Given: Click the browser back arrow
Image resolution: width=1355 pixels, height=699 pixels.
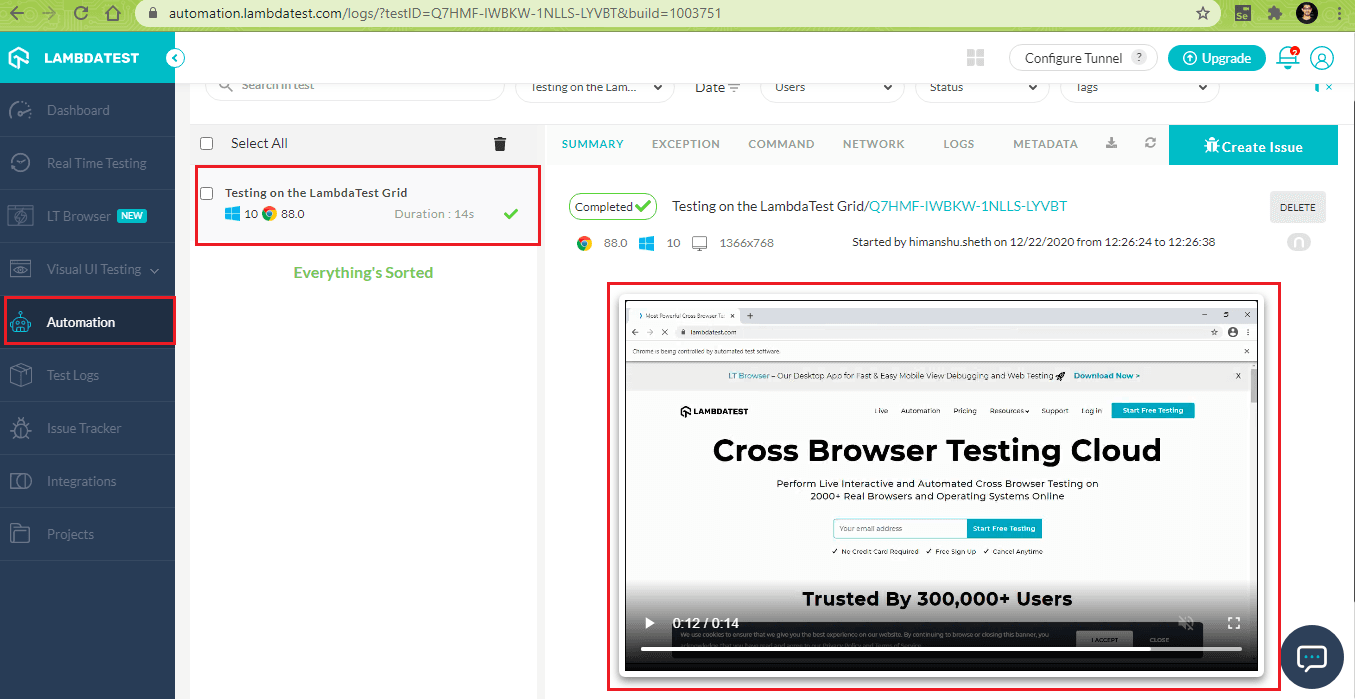Looking at the screenshot, I should 18,14.
